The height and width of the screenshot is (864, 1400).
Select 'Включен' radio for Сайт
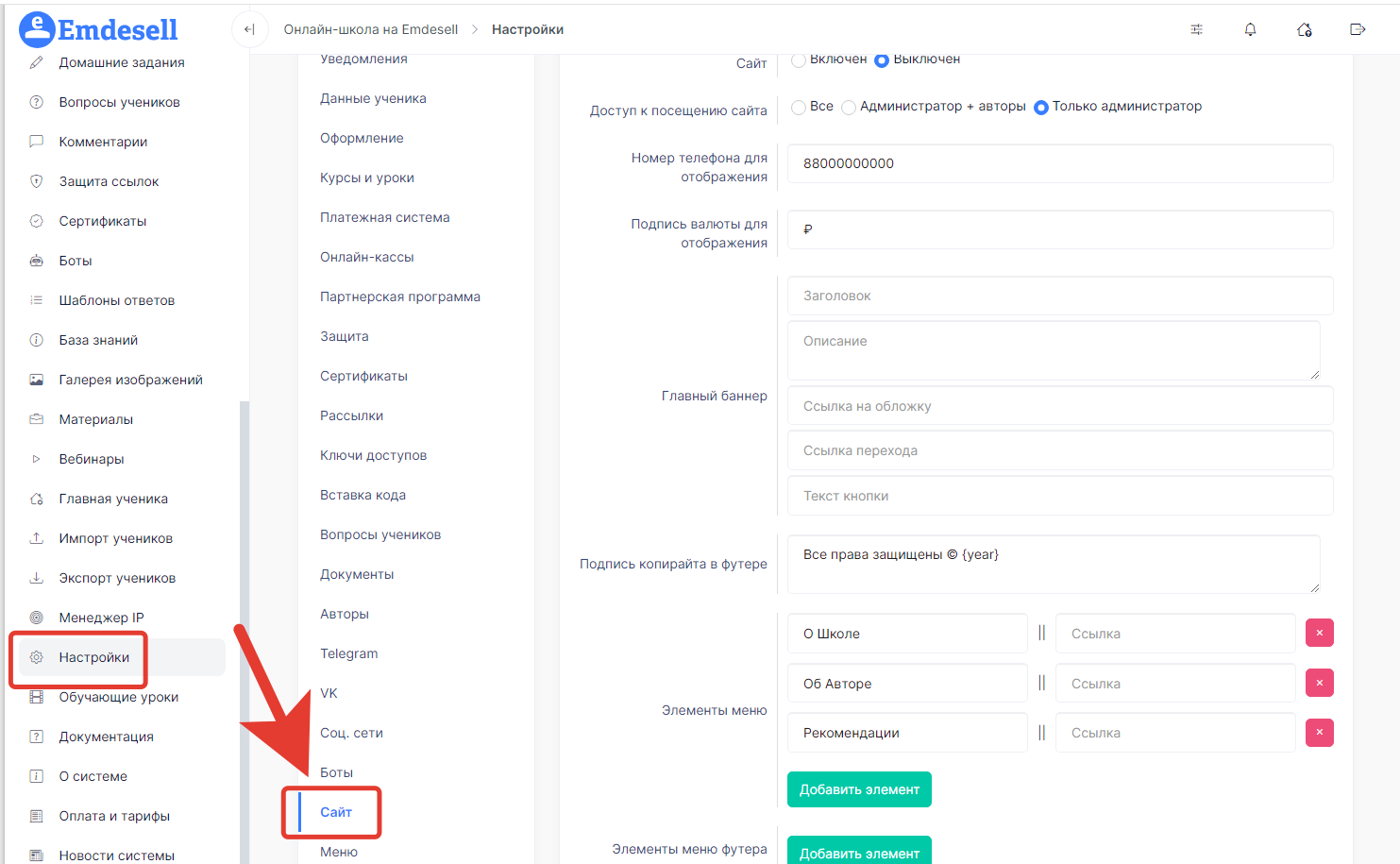tap(799, 59)
